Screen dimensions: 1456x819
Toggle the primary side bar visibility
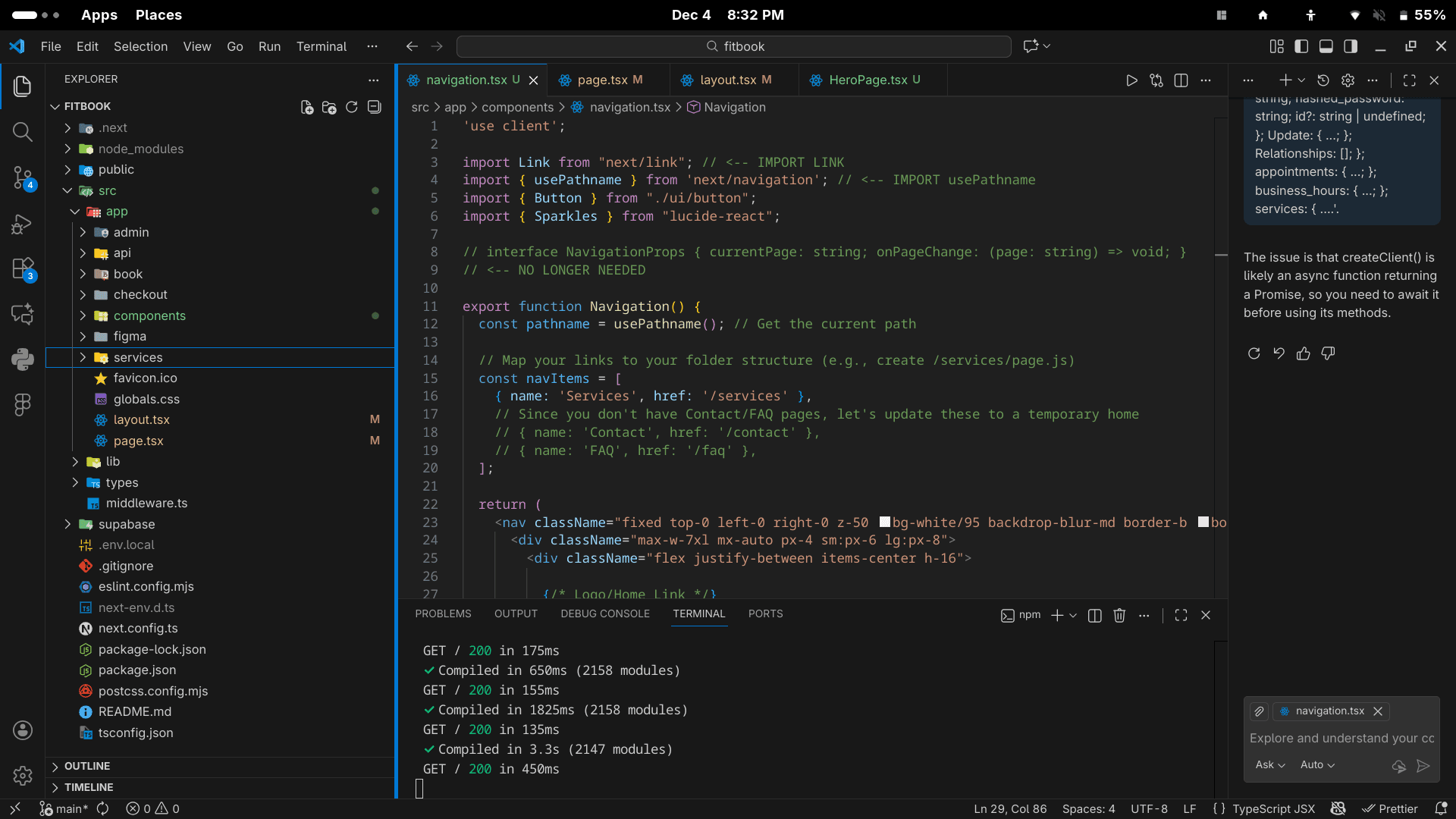click(1301, 46)
